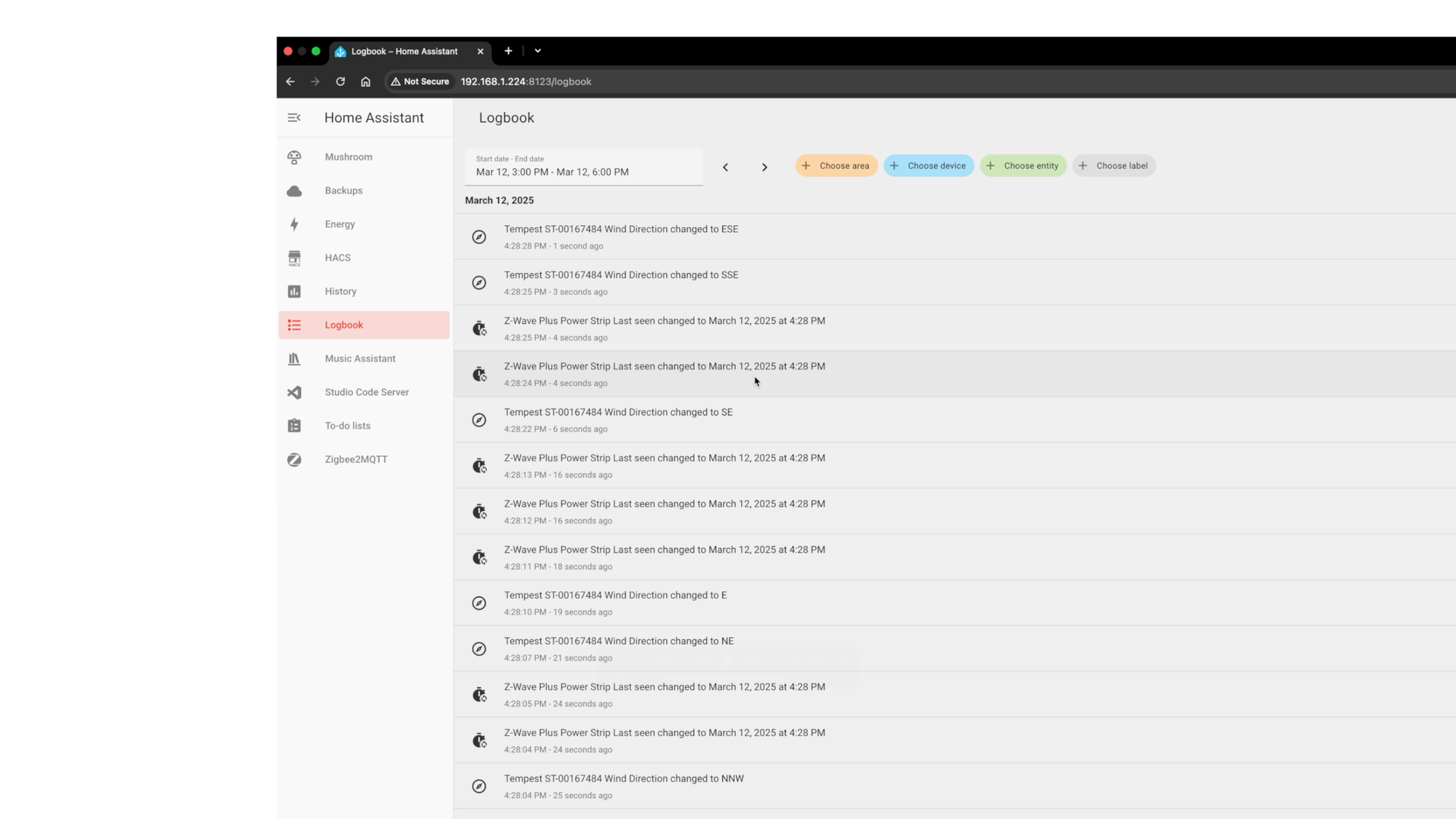Open the Last seen entry at 4:28:13 PM
This screenshot has height=819, width=1456.
click(954, 466)
